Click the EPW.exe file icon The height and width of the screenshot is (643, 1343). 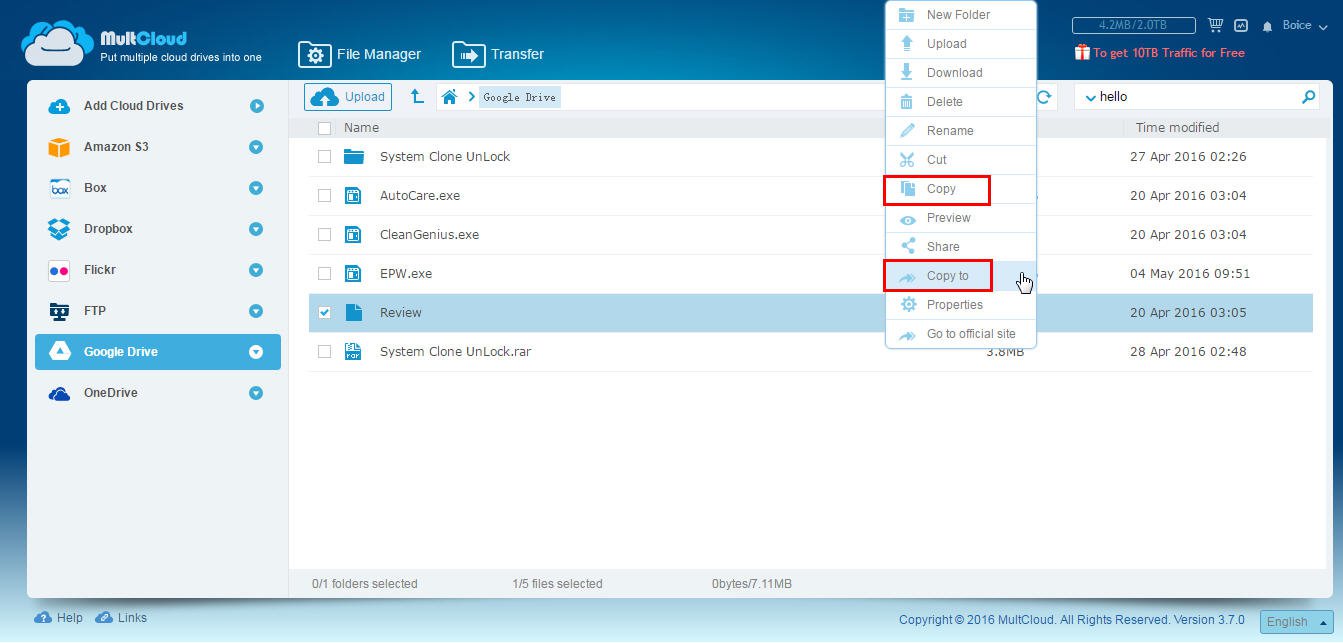coord(353,274)
